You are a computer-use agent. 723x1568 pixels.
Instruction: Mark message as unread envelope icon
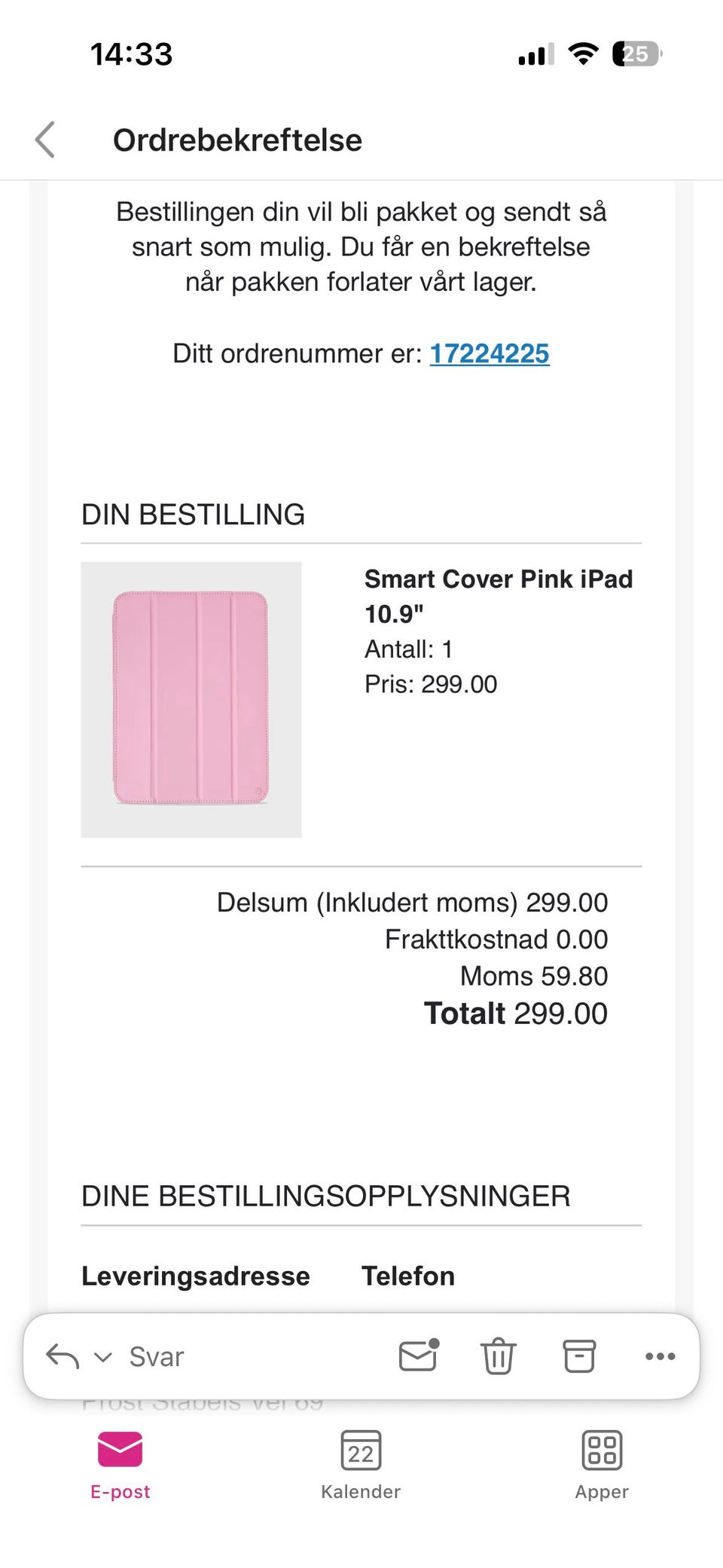pos(419,1355)
